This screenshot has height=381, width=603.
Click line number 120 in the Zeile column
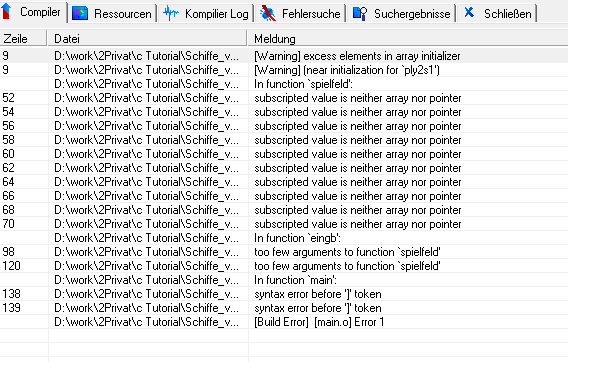coord(11,266)
